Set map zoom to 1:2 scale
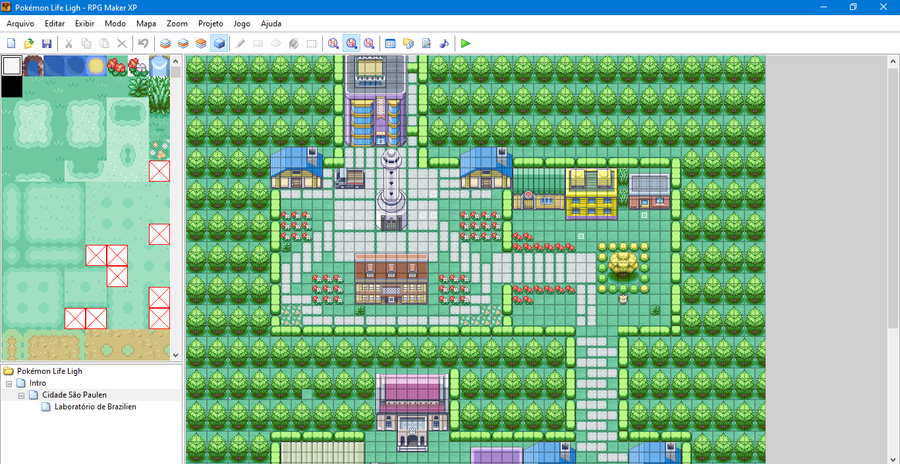This screenshot has width=900, height=464. coord(351,43)
